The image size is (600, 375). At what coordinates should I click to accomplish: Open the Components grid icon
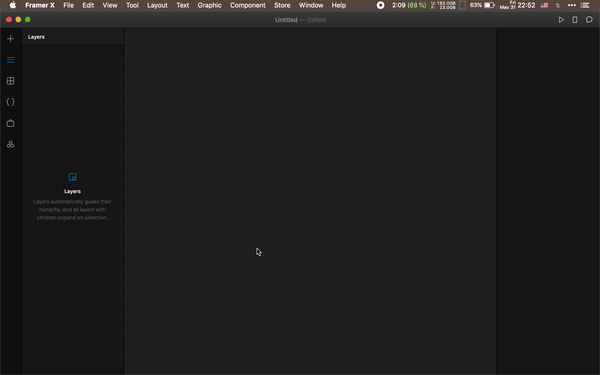tap(10, 81)
